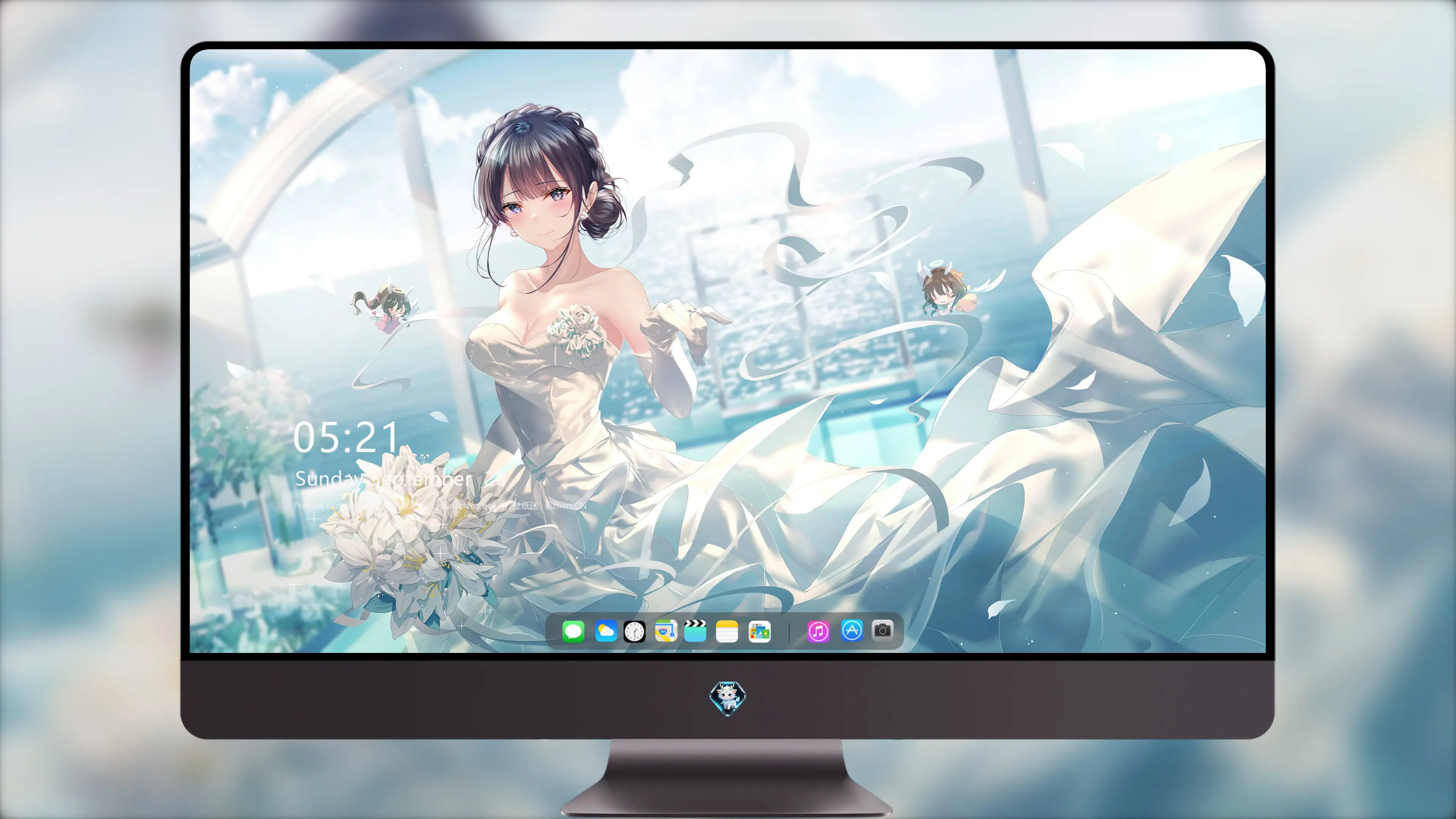Open the clapperboard Videos app in dock
This screenshot has height=819, width=1456.
coord(695,631)
